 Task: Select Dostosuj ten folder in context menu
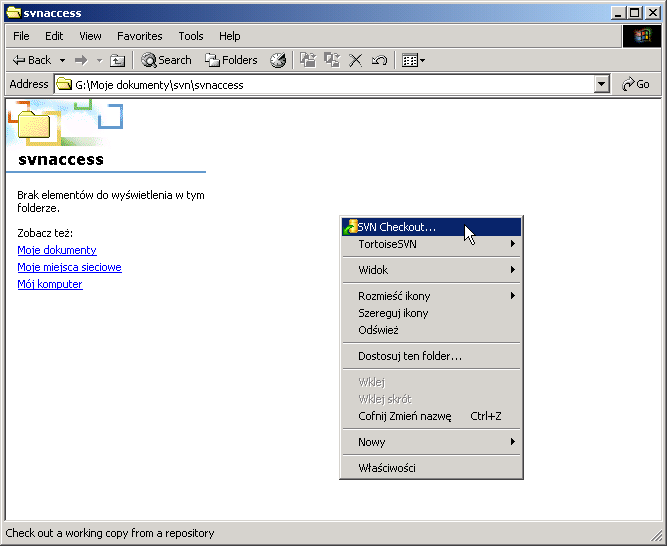click(x=431, y=356)
